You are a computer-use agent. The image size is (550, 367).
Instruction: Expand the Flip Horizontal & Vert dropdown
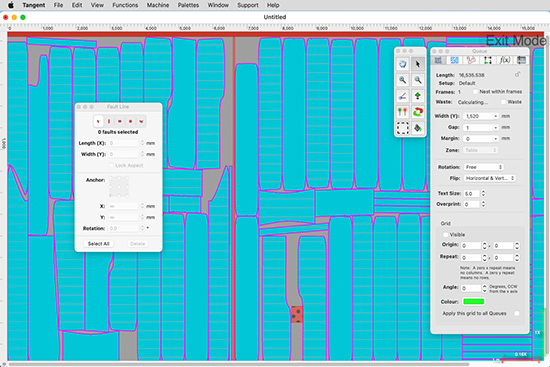[x=490, y=178]
